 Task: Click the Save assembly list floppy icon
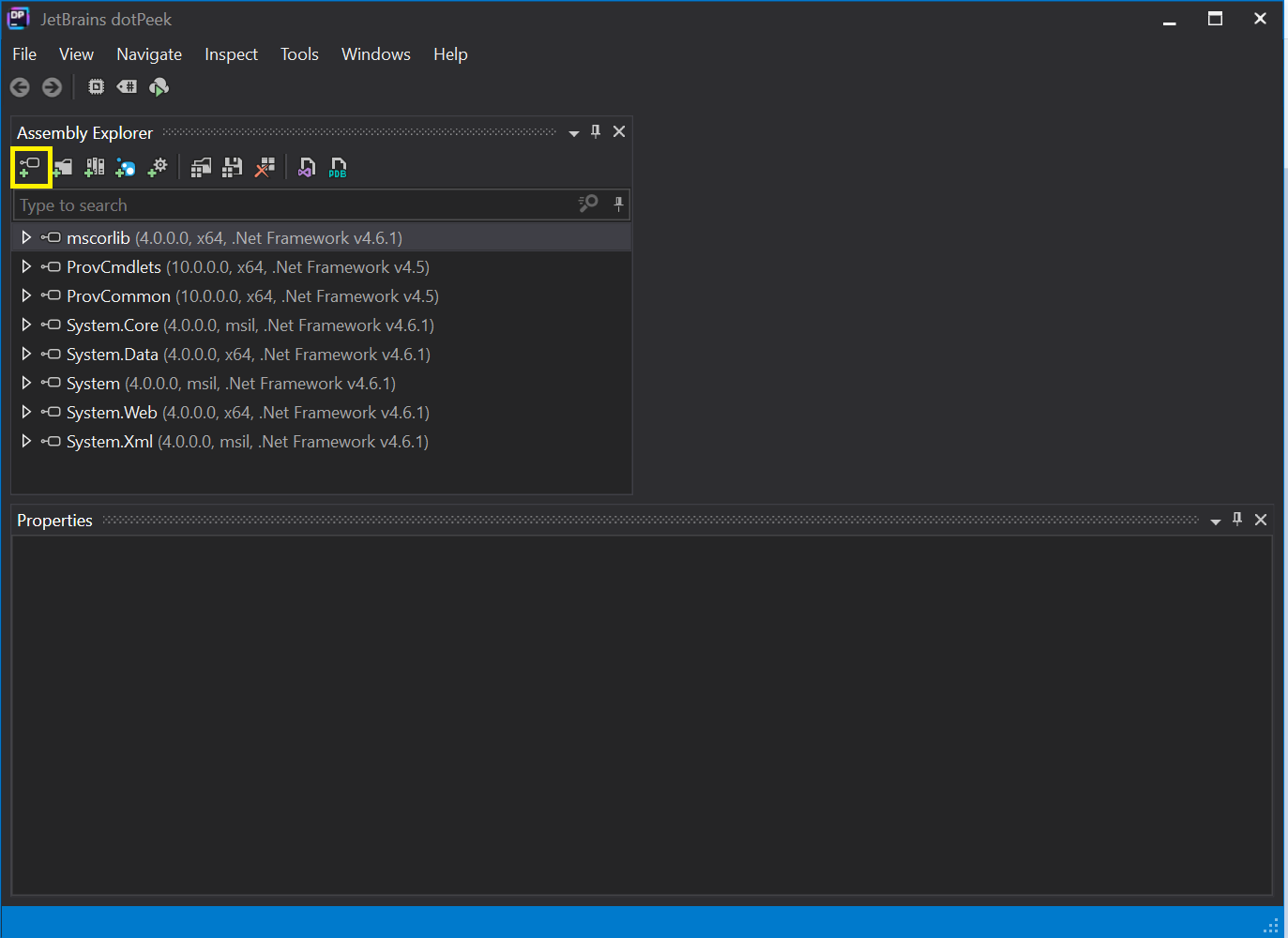click(x=233, y=167)
